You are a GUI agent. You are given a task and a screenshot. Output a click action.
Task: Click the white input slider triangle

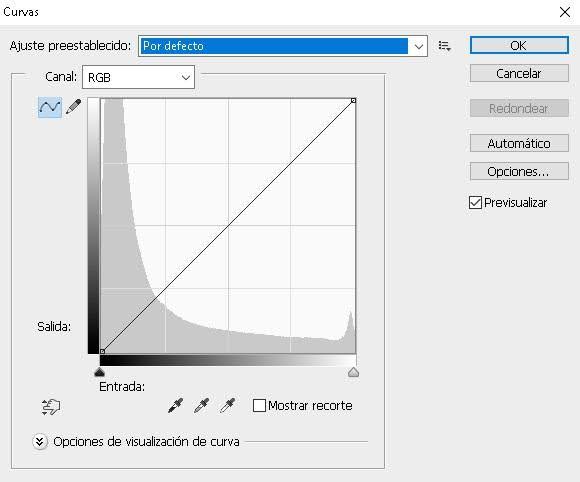coord(354,372)
